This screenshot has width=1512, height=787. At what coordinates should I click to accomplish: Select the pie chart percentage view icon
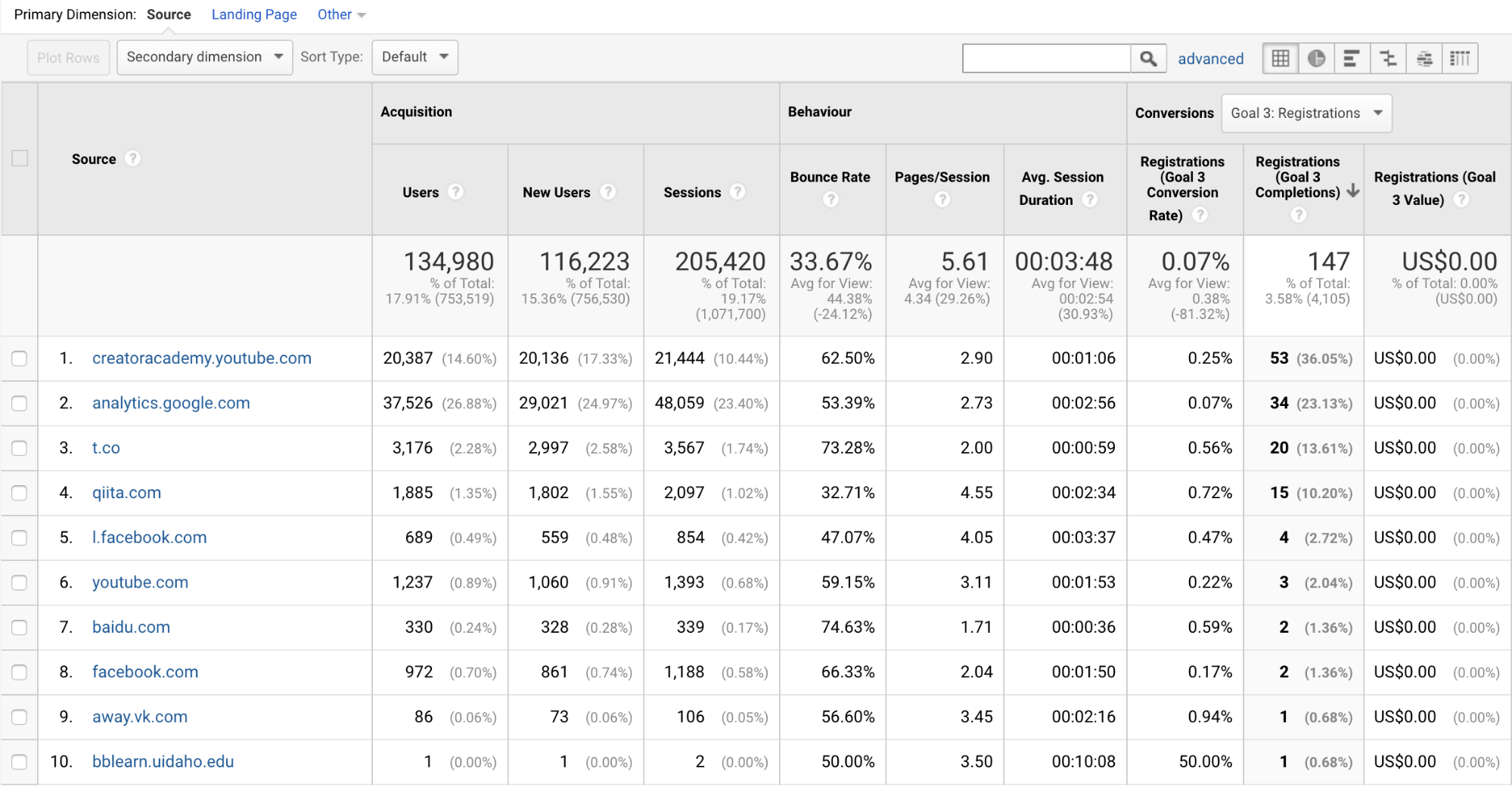click(1316, 58)
